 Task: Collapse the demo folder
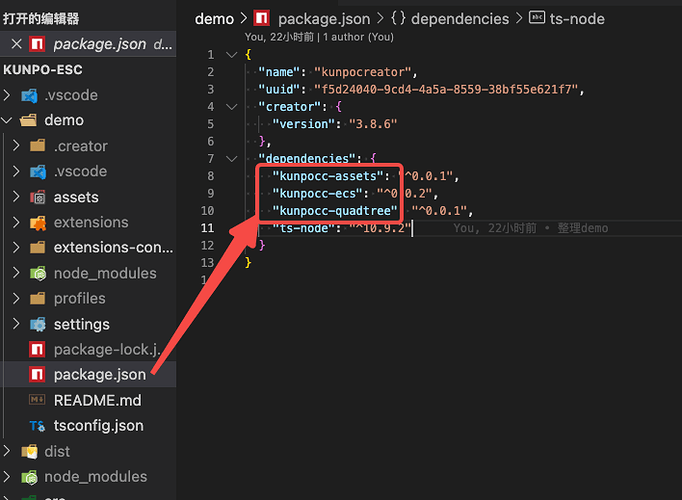[x=7, y=120]
